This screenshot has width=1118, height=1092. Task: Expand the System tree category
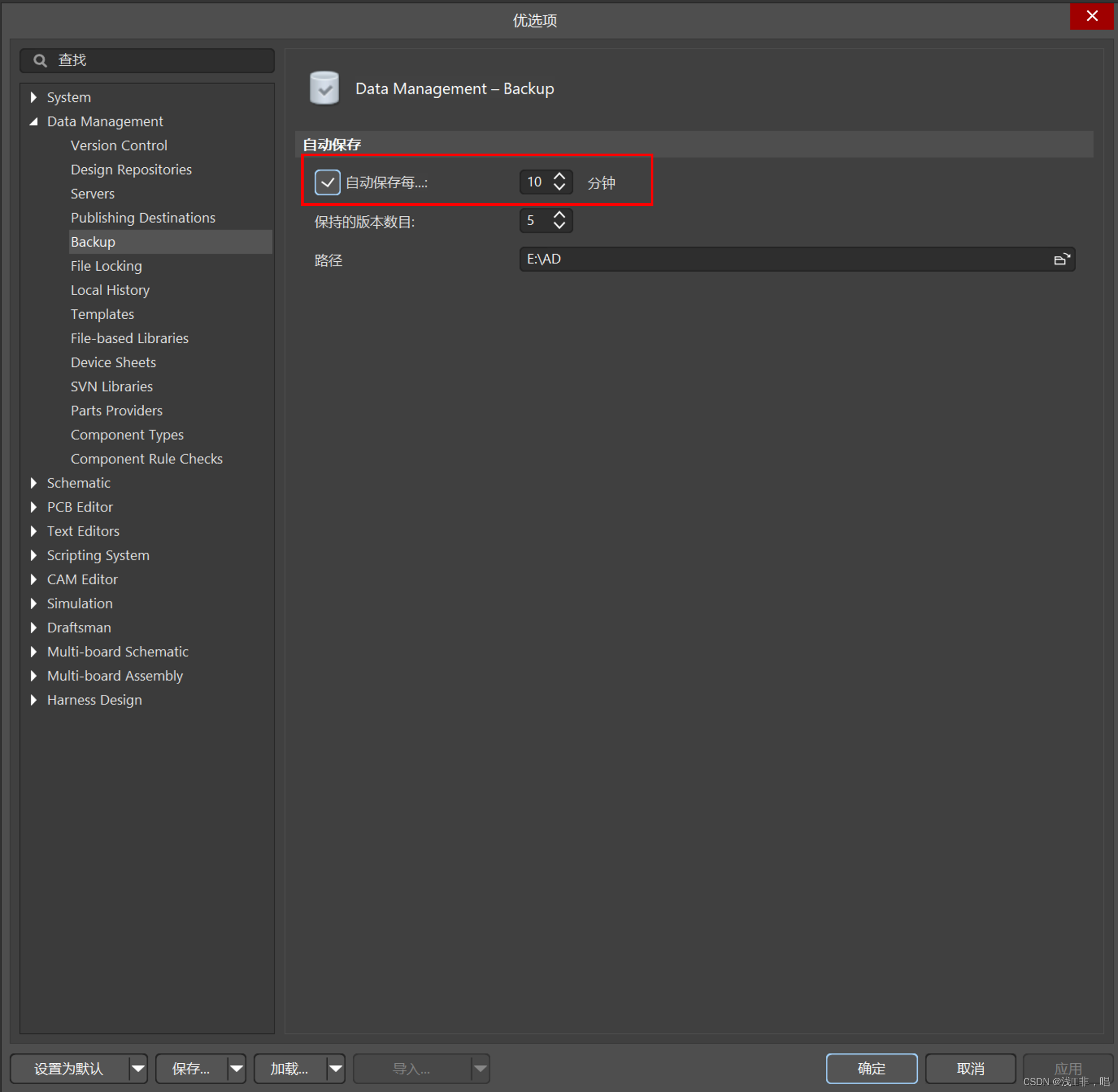(33, 97)
